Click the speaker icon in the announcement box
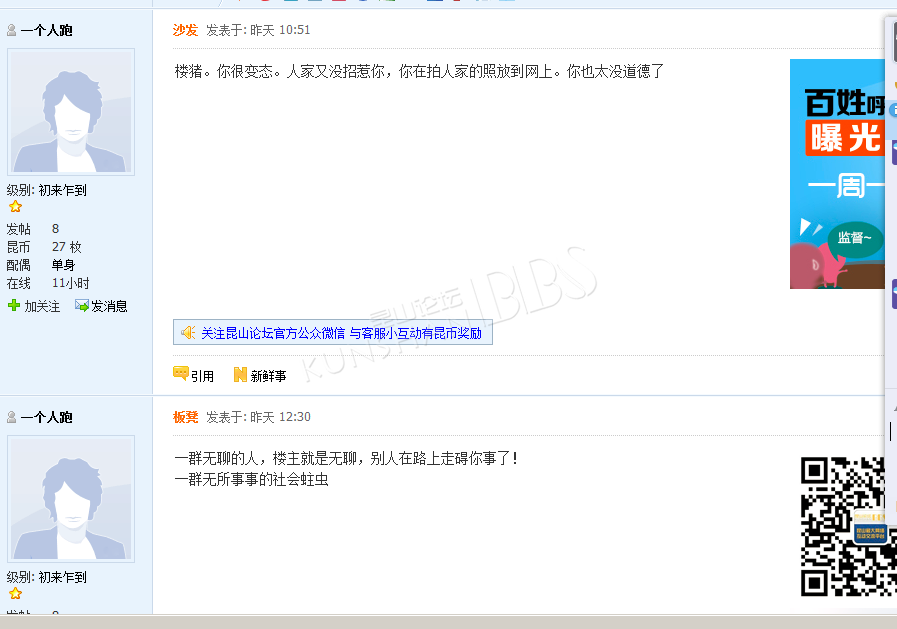The width and height of the screenshot is (897, 629). (188, 332)
